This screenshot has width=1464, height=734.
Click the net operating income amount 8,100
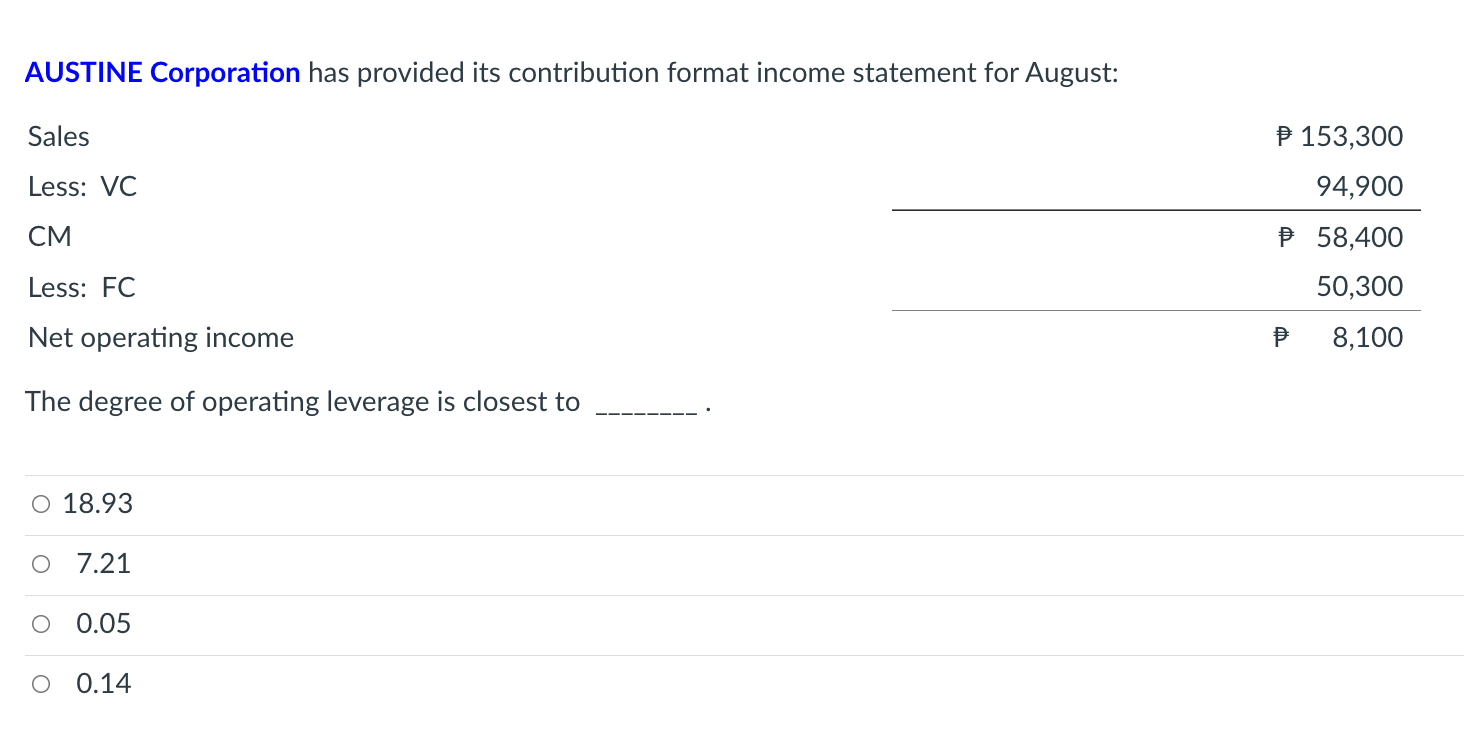(1368, 337)
